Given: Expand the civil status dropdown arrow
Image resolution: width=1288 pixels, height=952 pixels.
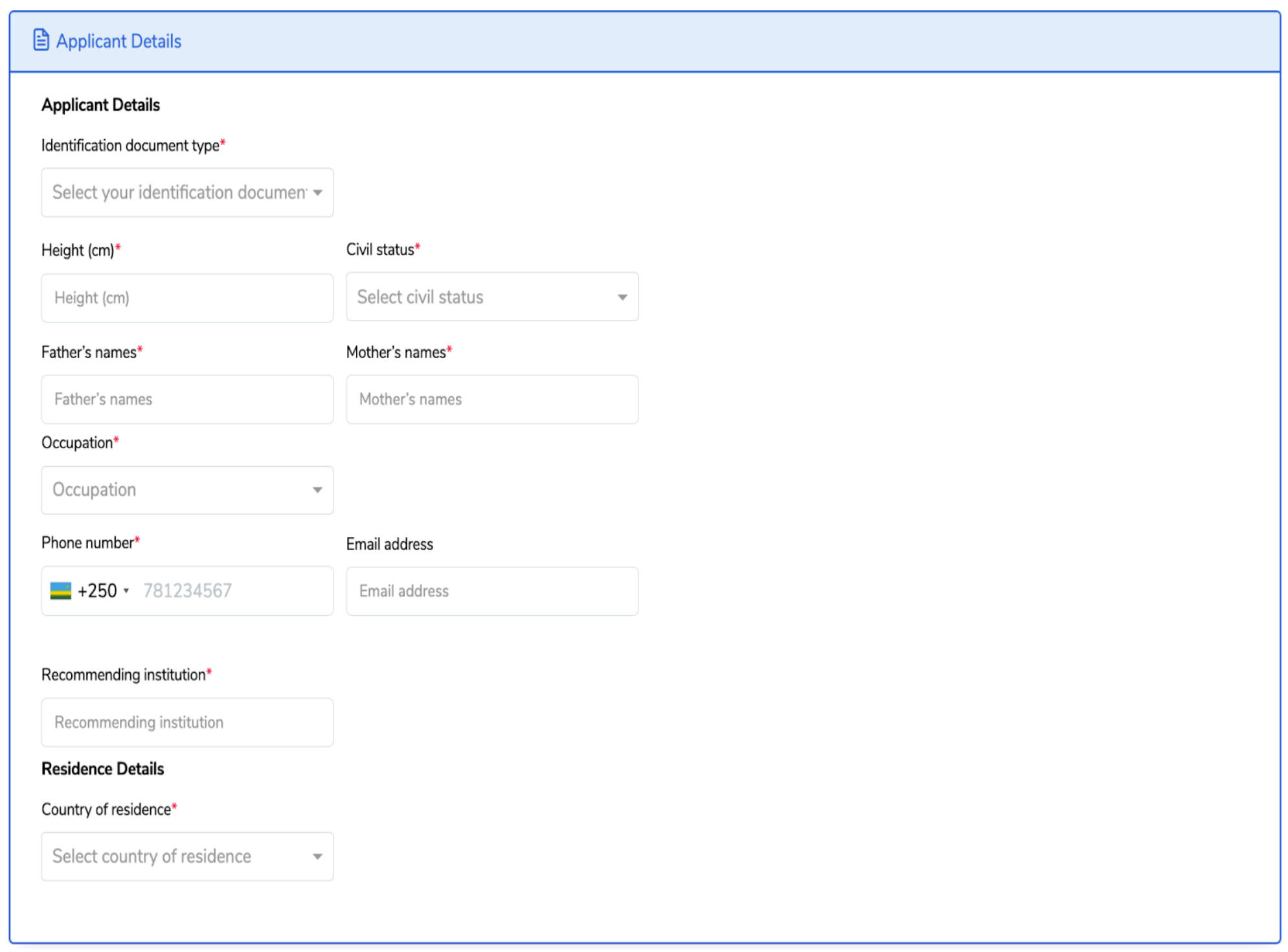Looking at the screenshot, I should tap(622, 297).
